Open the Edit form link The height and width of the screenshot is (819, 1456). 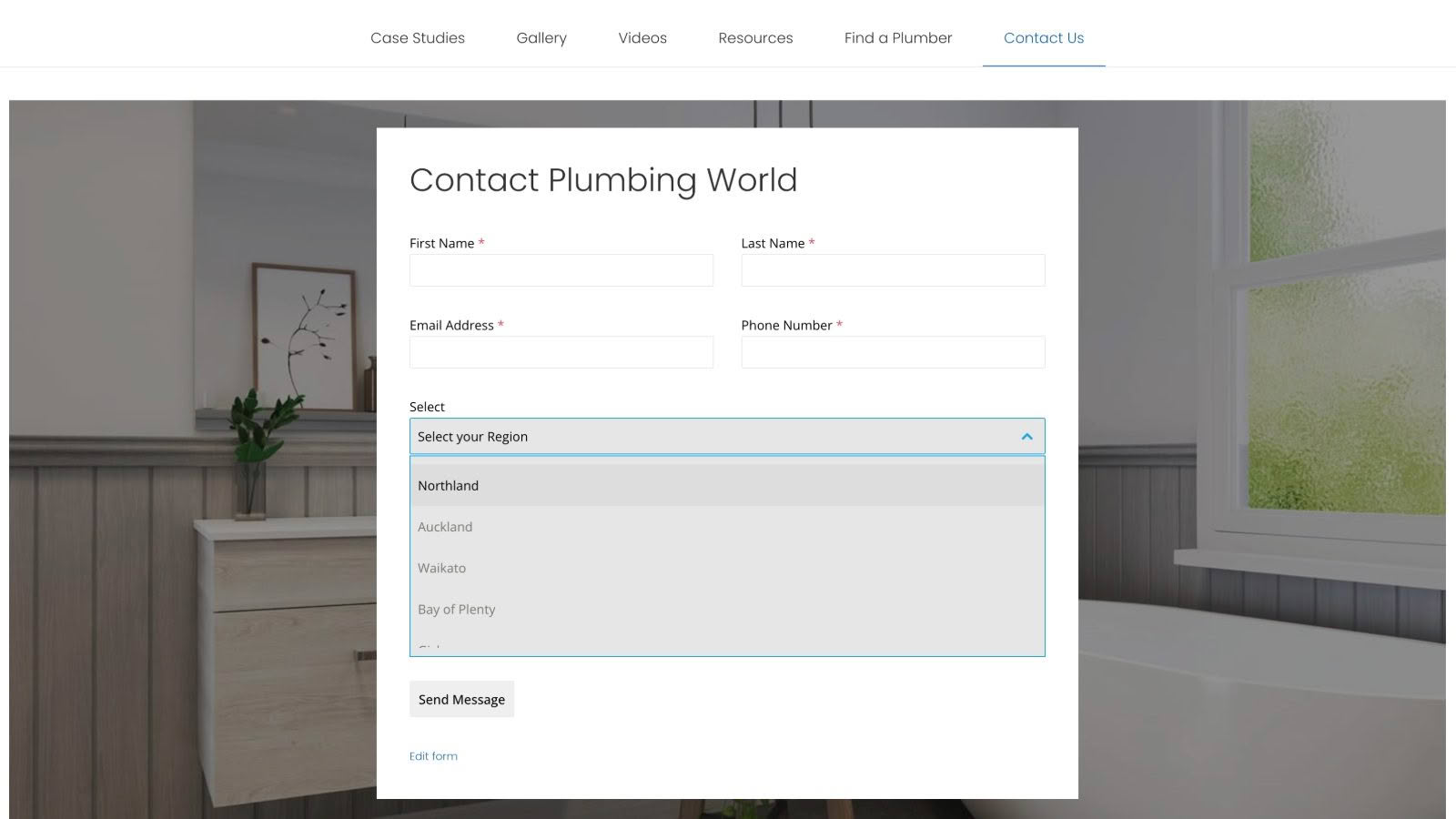(433, 756)
